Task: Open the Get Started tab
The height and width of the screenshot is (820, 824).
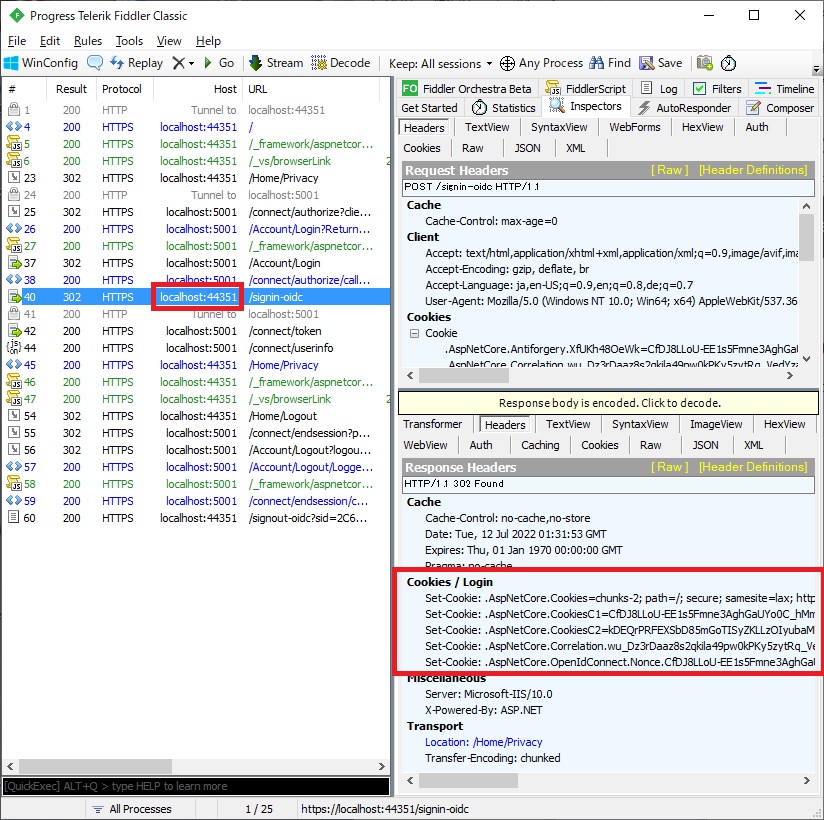Action: [x=429, y=108]
